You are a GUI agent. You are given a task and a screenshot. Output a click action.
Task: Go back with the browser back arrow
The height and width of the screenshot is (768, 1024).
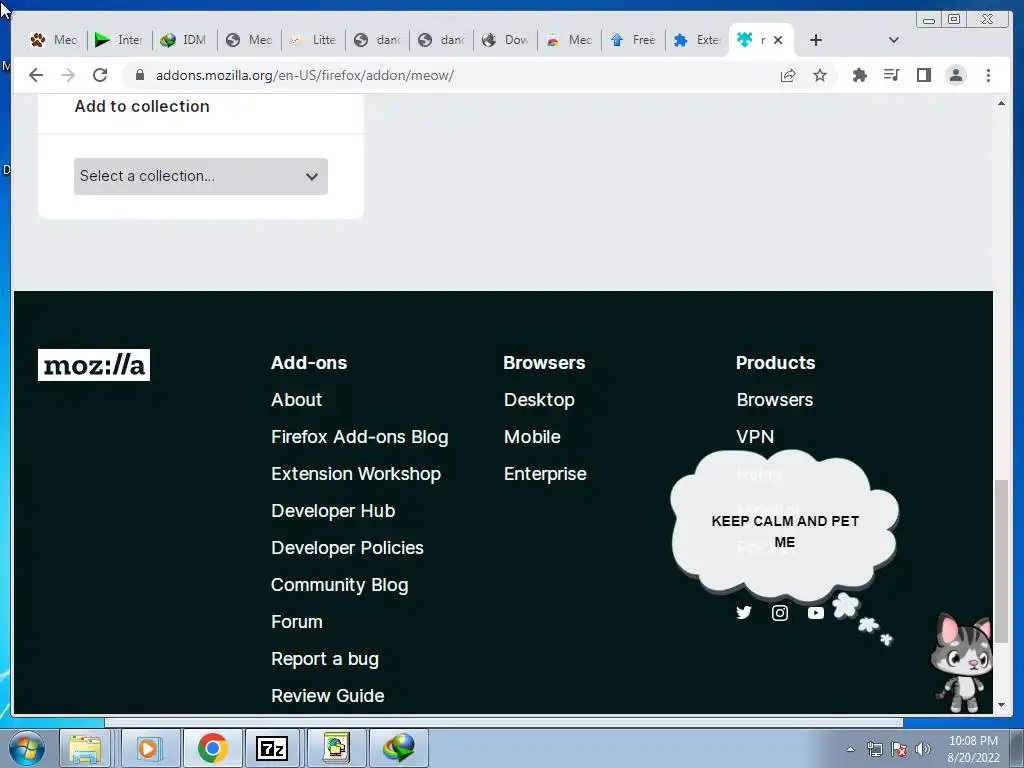(36, 75)
